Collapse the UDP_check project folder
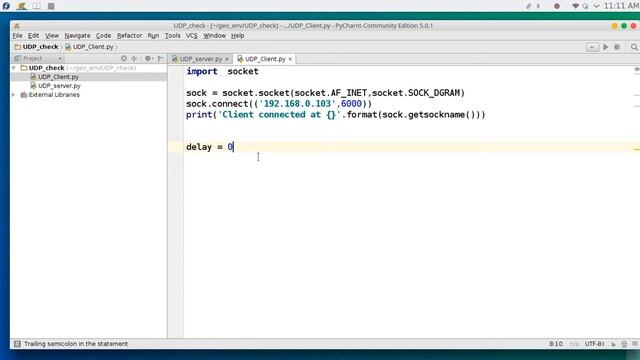 coord(14,68)
